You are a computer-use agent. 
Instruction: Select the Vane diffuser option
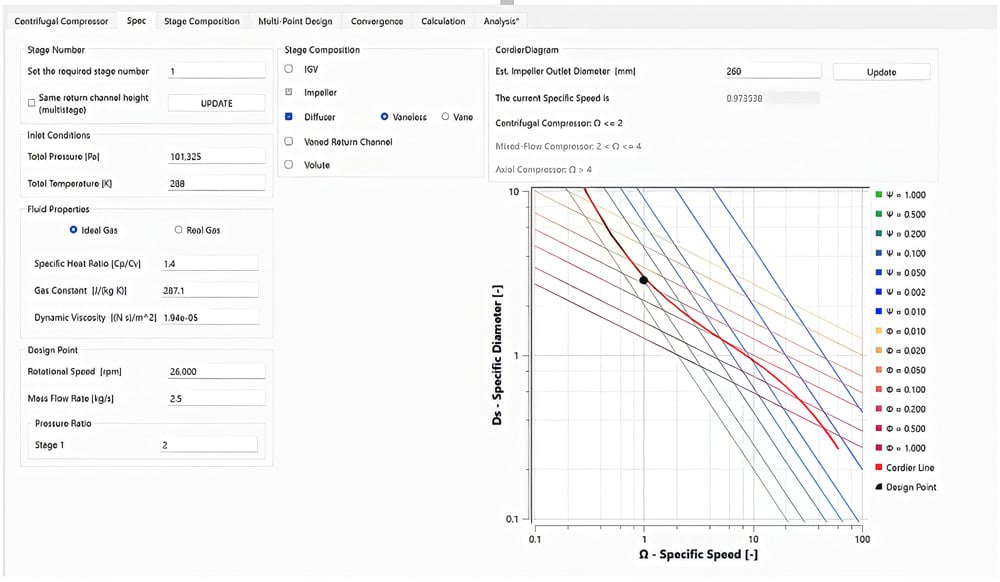pos(445,117)
